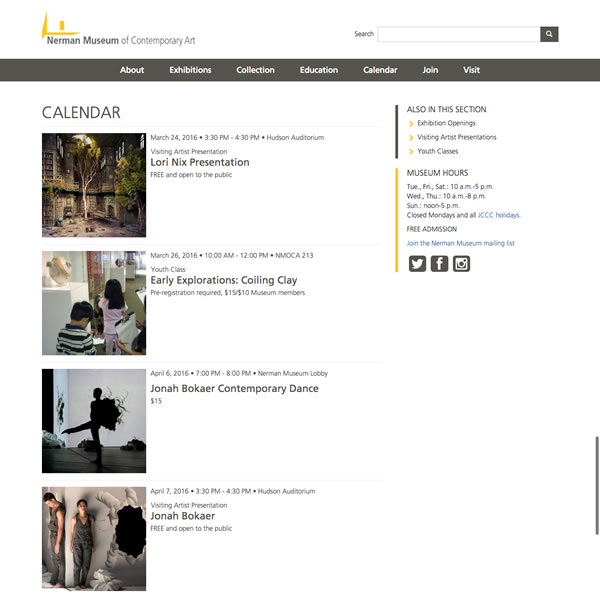This screenshot has width=600, height=609.
Task: Click the Coiling Clay youth class thumbnail
Action: [94, 303]
